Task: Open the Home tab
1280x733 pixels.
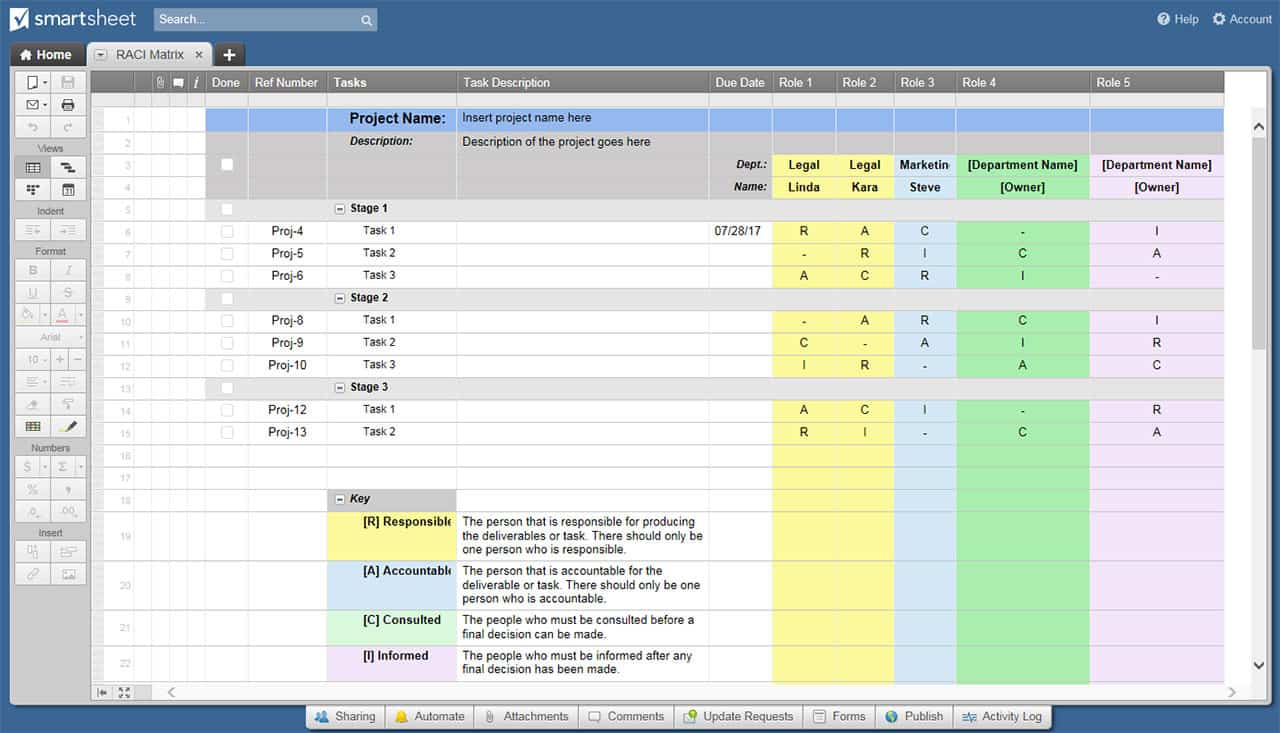Action: point(46,55)
